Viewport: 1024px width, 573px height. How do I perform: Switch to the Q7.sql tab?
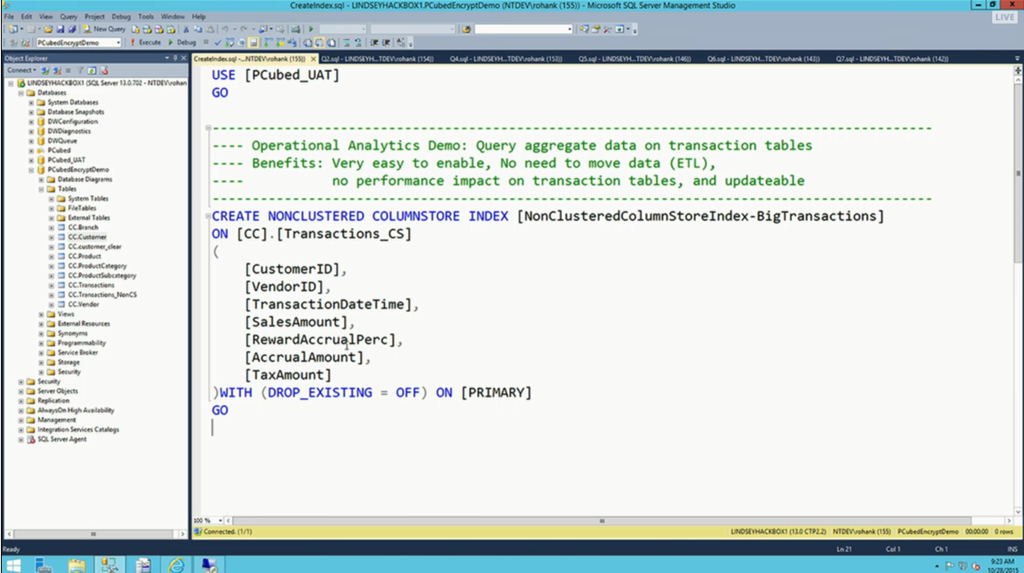coord(892,59)
